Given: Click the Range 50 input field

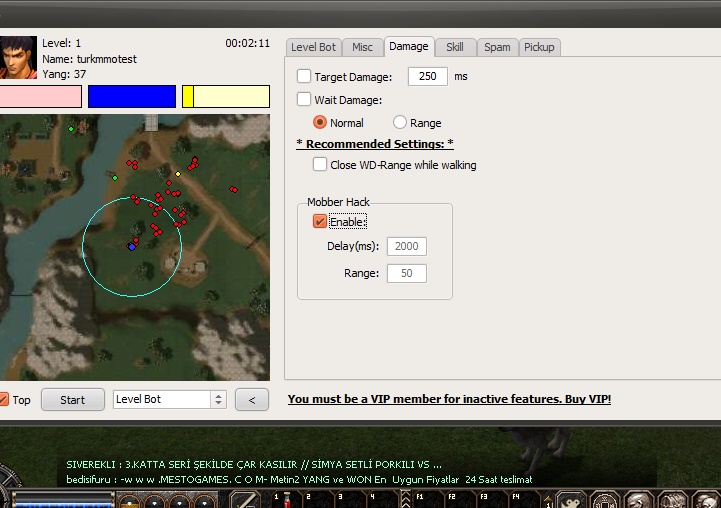Looking at the screenshot, I should [x=407, y=274].
